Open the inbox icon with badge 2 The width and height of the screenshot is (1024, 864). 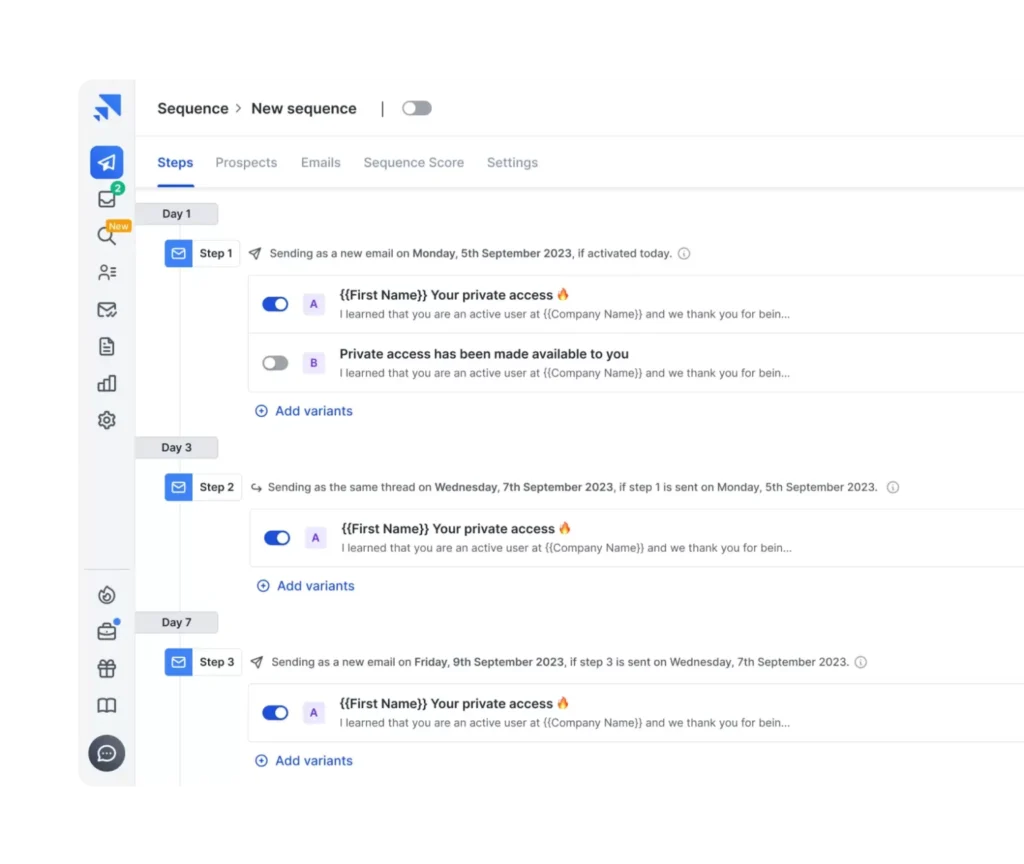click(x=107, y=199)
